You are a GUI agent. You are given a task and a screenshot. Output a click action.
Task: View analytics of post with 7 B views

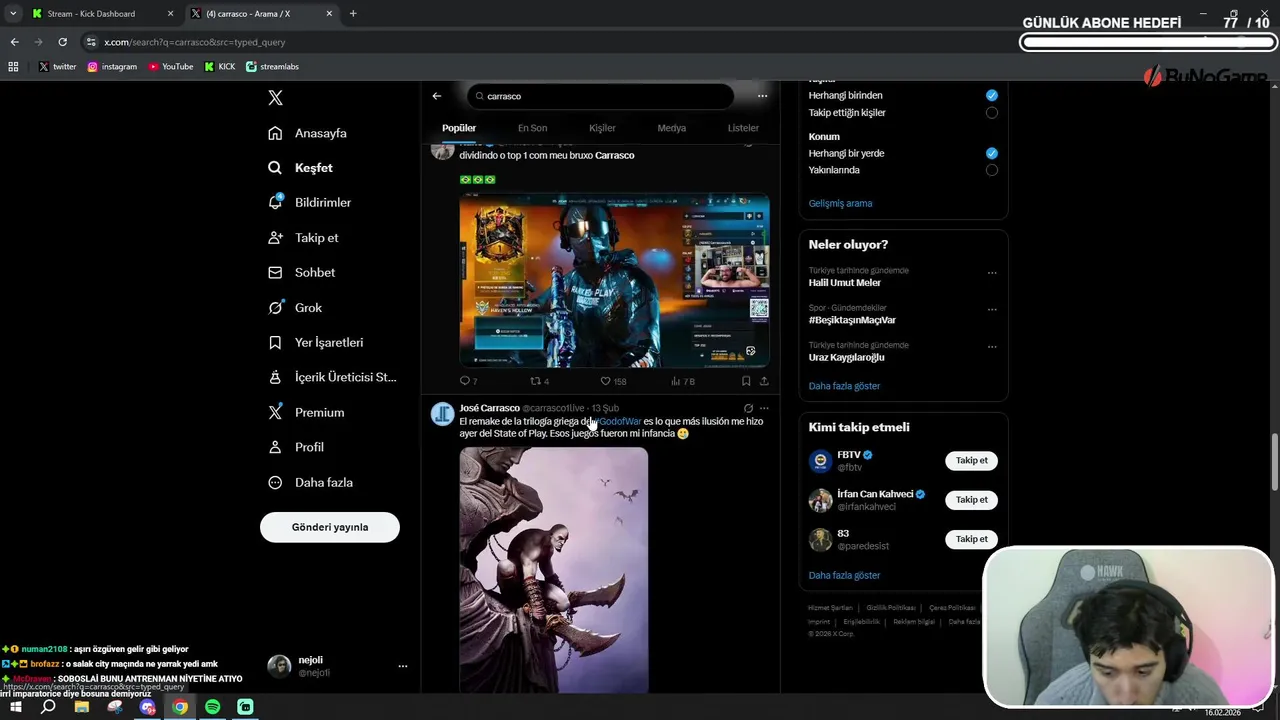pyautogui.click(x=683, y=381)
